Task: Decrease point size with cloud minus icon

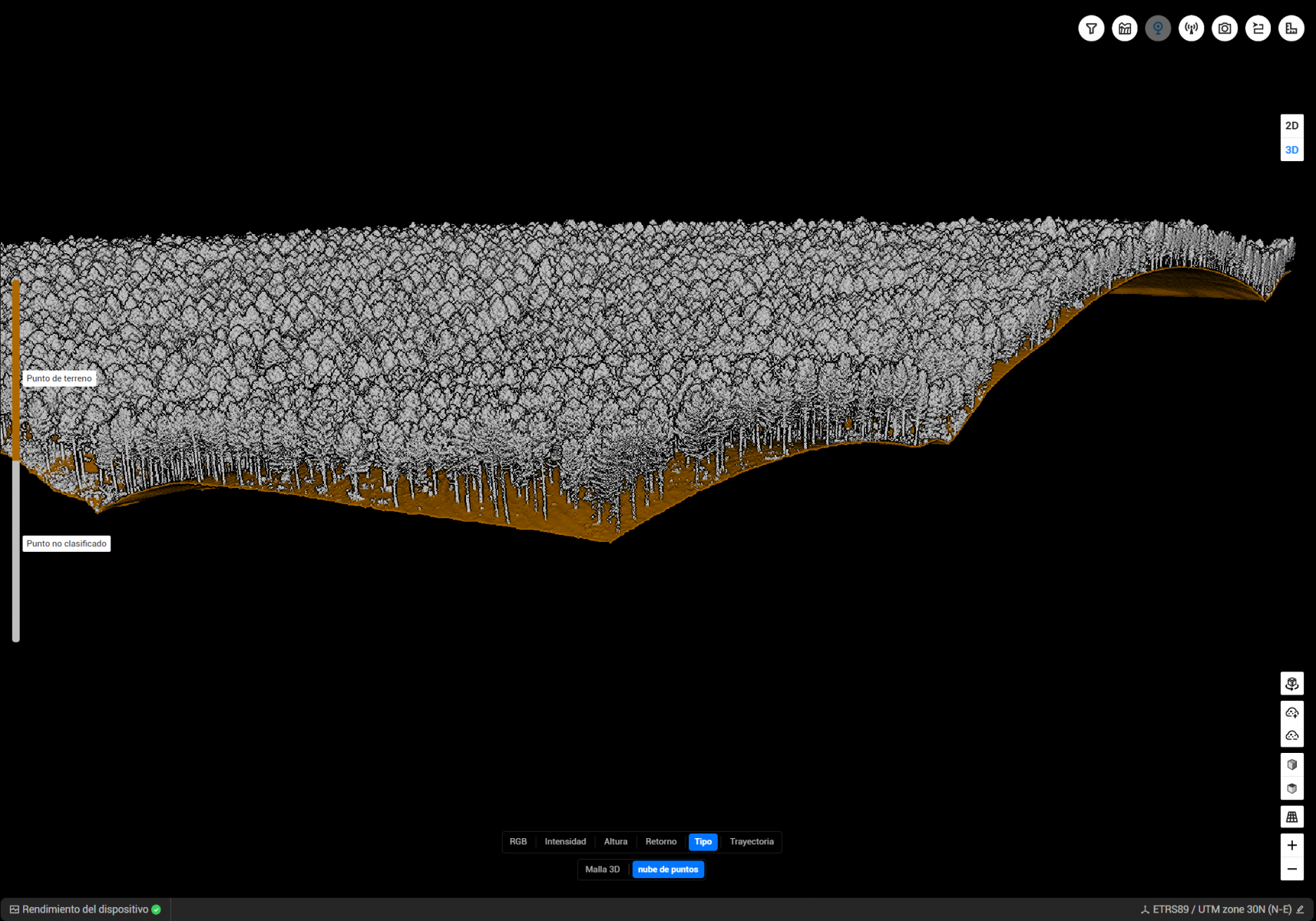Action: pos(1292,735)
